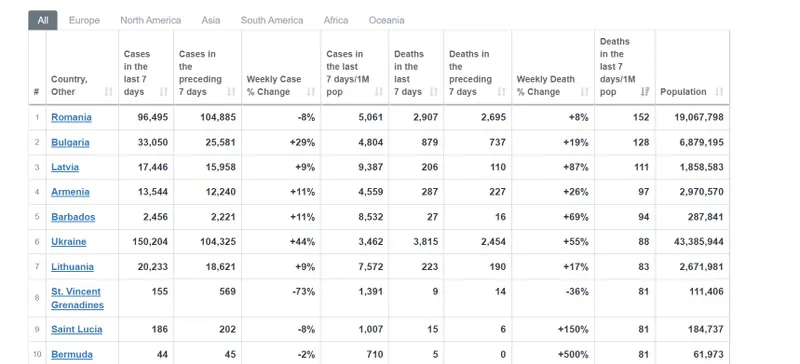Open the Bermuda country link
800x364 pixels.
pyautogui.click(x=72, y=354)
